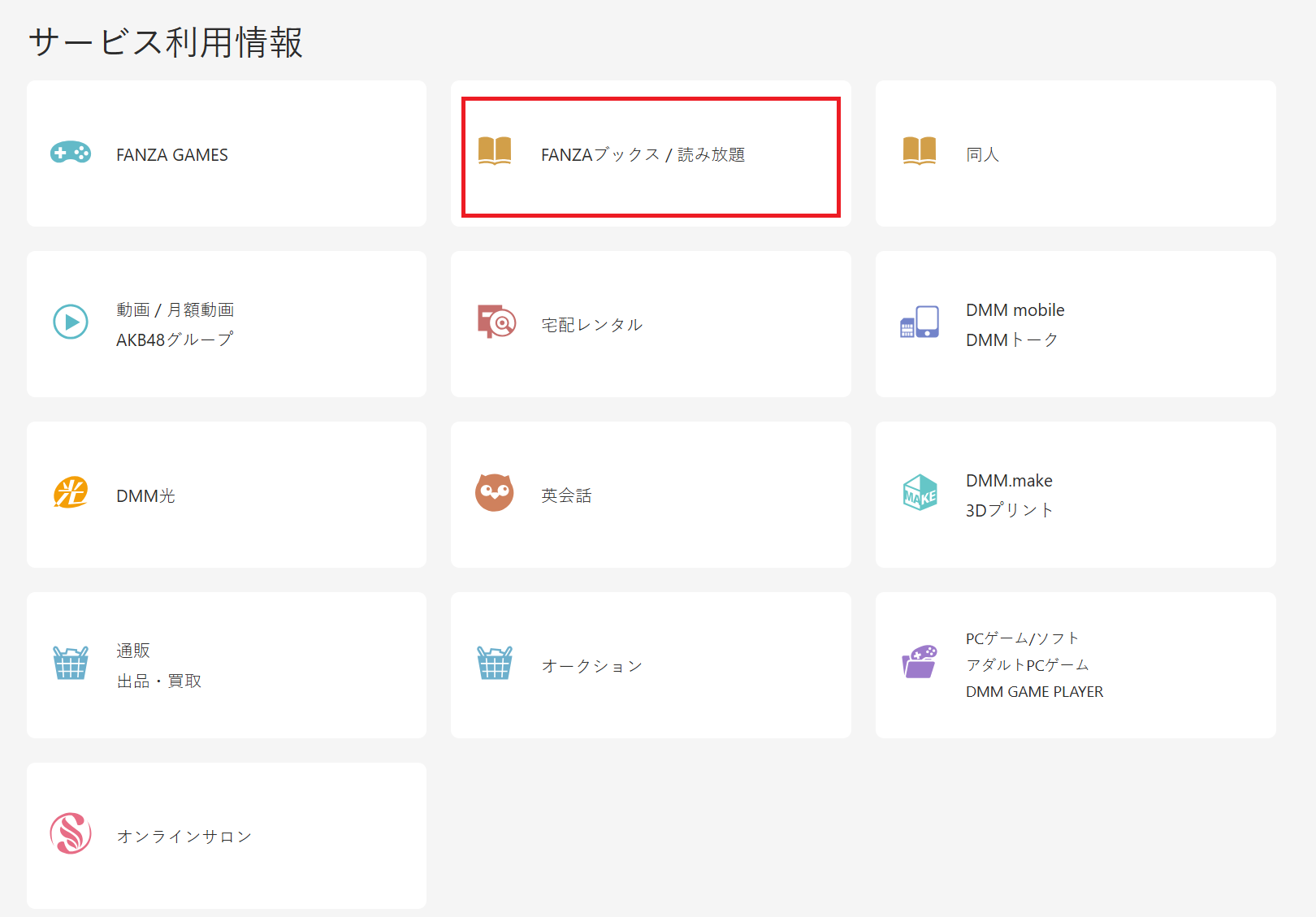
Task: Open the FANZA GAMES link
Action: [x=172, y=155]
